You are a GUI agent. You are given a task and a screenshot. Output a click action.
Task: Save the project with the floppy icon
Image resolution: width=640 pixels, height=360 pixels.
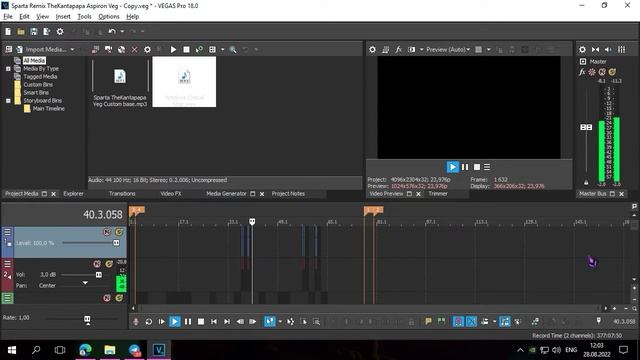pyautogui.click(x=34, y=31)
